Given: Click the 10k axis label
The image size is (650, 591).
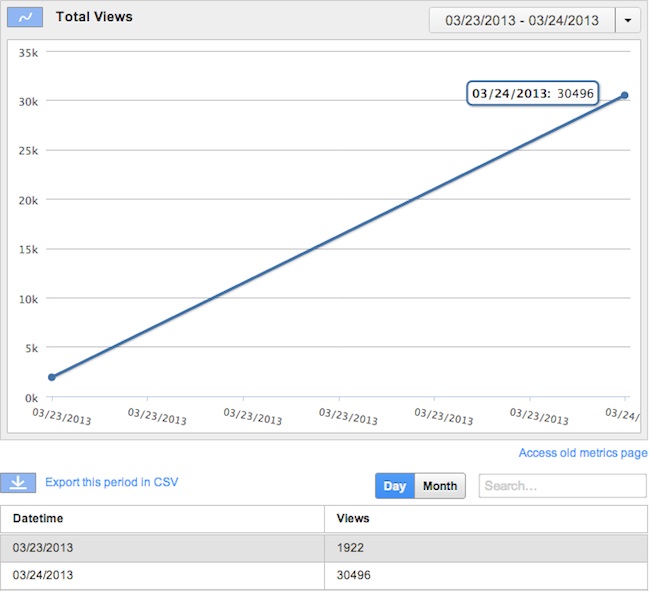Looking at the screenshot, I should tap(28, 299).
